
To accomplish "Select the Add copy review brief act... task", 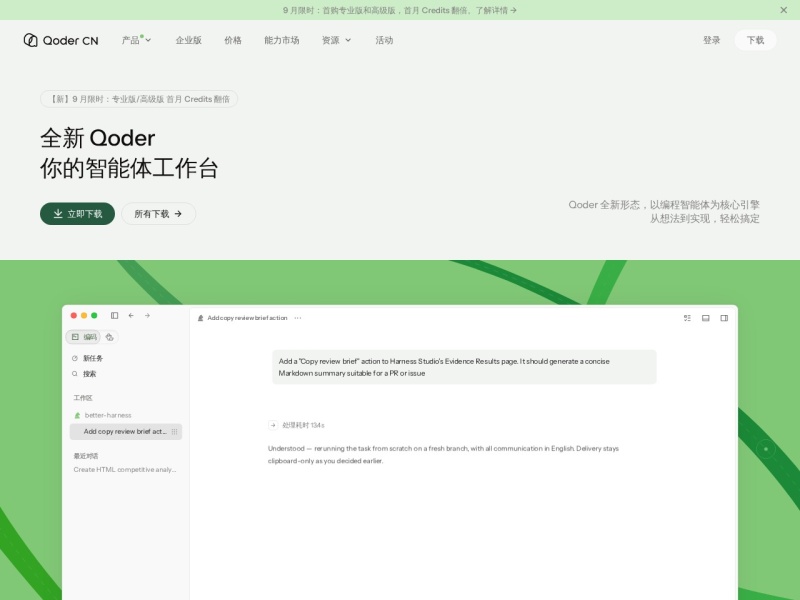I will (126, 432).
